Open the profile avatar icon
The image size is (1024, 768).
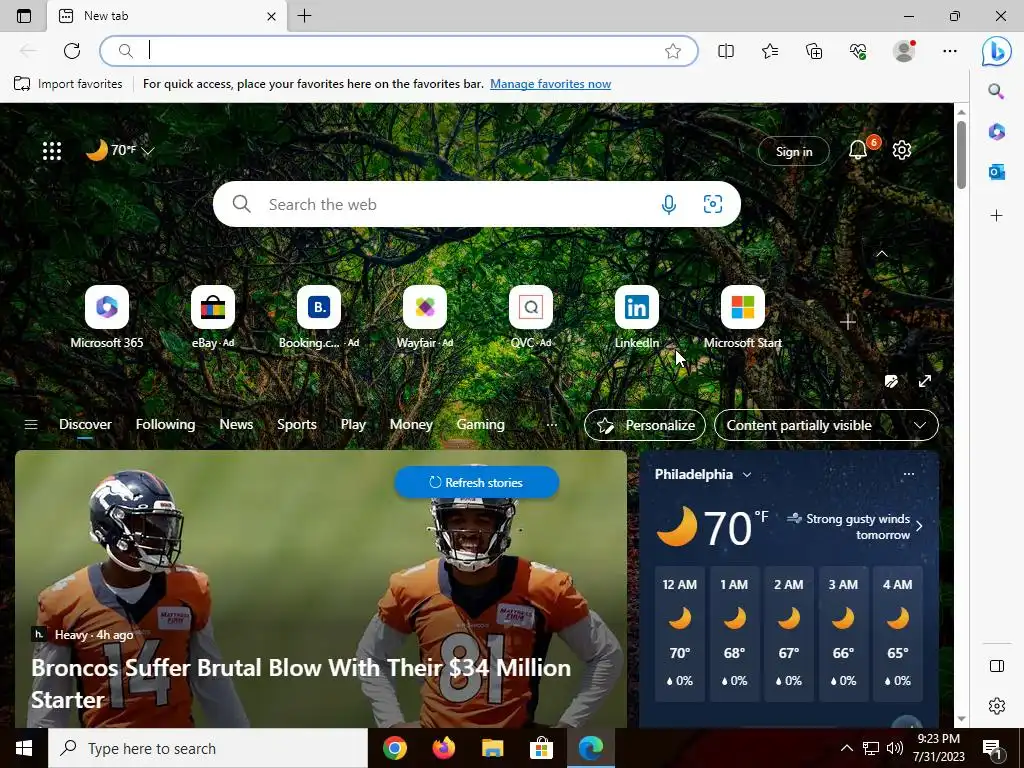[904, 51]
